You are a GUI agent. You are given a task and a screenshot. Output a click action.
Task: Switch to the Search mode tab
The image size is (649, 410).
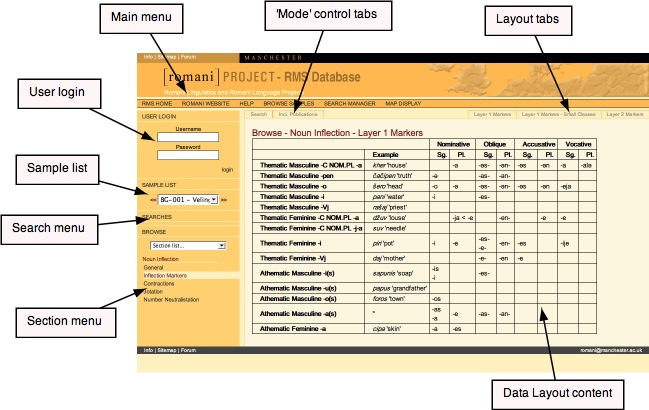(x=259, y=114)
